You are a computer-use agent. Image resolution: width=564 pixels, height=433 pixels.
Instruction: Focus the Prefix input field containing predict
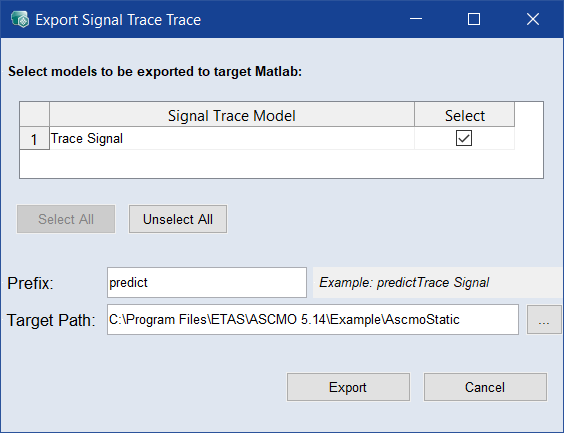[207, 282]
